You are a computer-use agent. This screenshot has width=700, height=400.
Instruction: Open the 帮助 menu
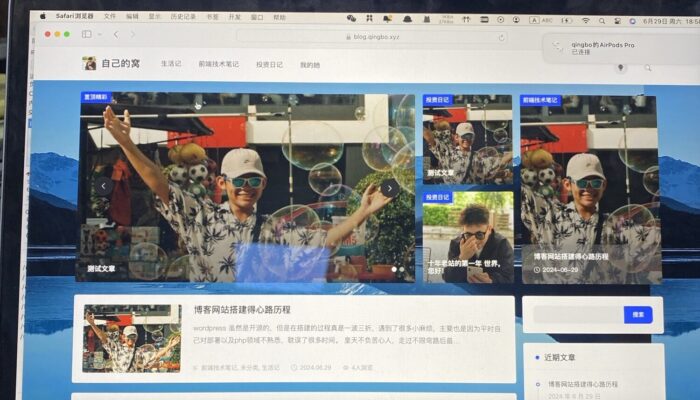279,17
